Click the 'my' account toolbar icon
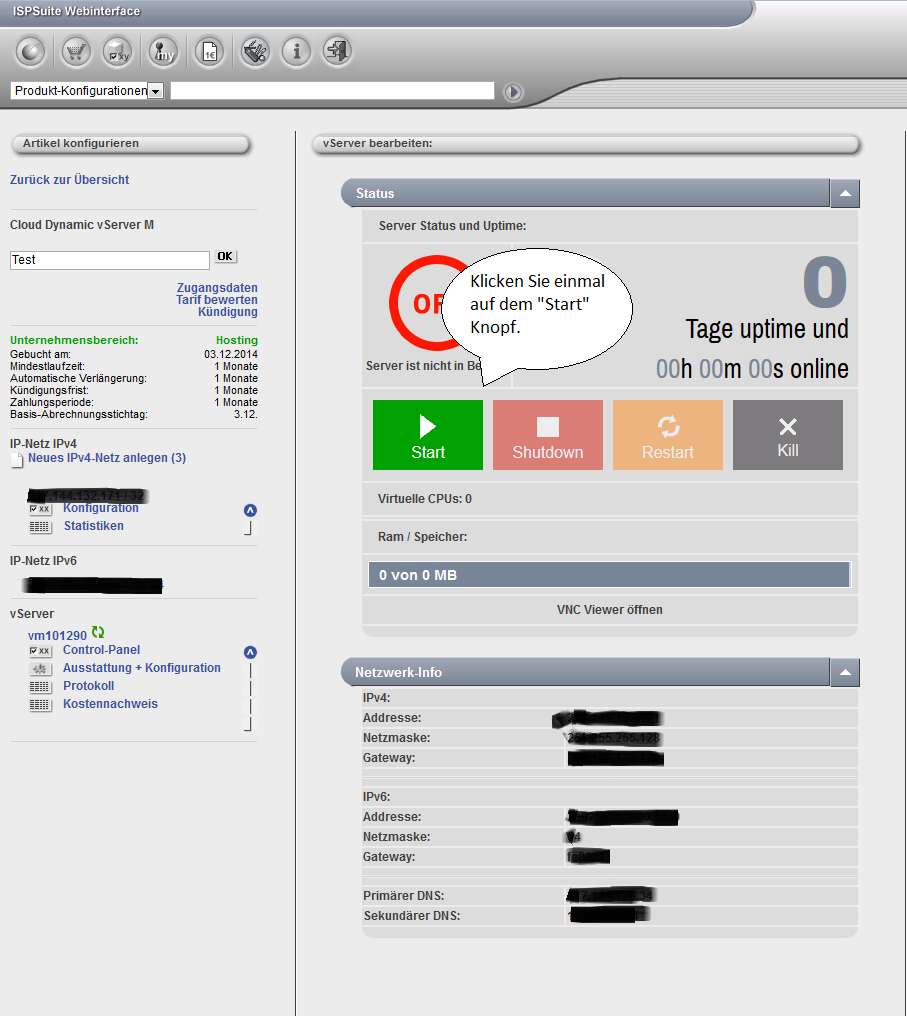The height and width of the screenshot is (1016, 907). tap(163, 52)
